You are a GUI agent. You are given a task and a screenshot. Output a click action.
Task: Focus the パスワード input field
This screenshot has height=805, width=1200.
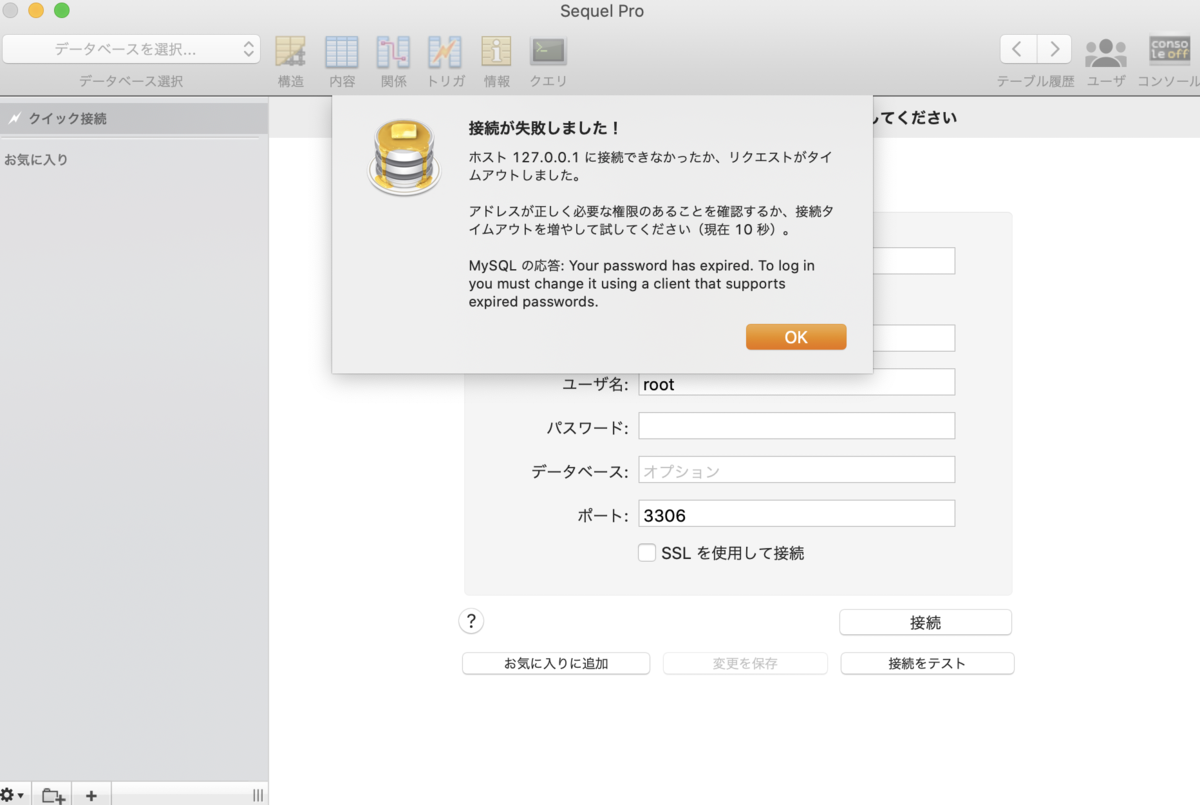click(x=797, y=426)
